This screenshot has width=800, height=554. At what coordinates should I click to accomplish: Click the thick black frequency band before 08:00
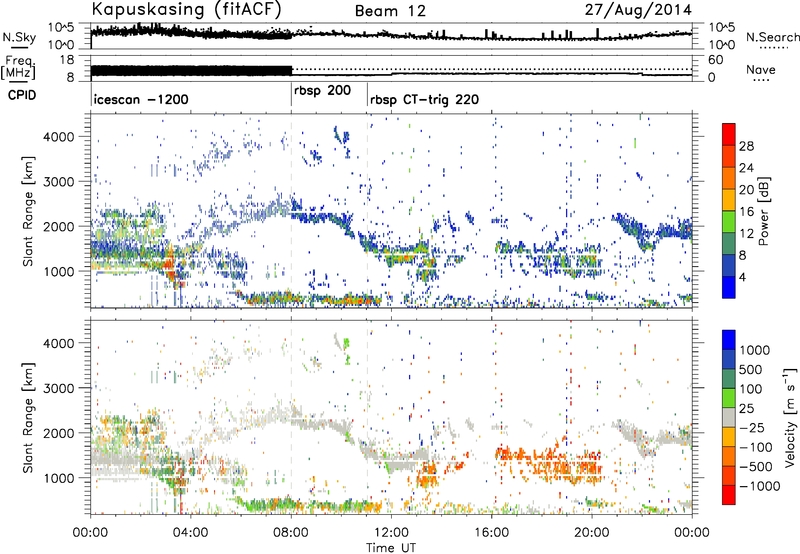(191, 70)
